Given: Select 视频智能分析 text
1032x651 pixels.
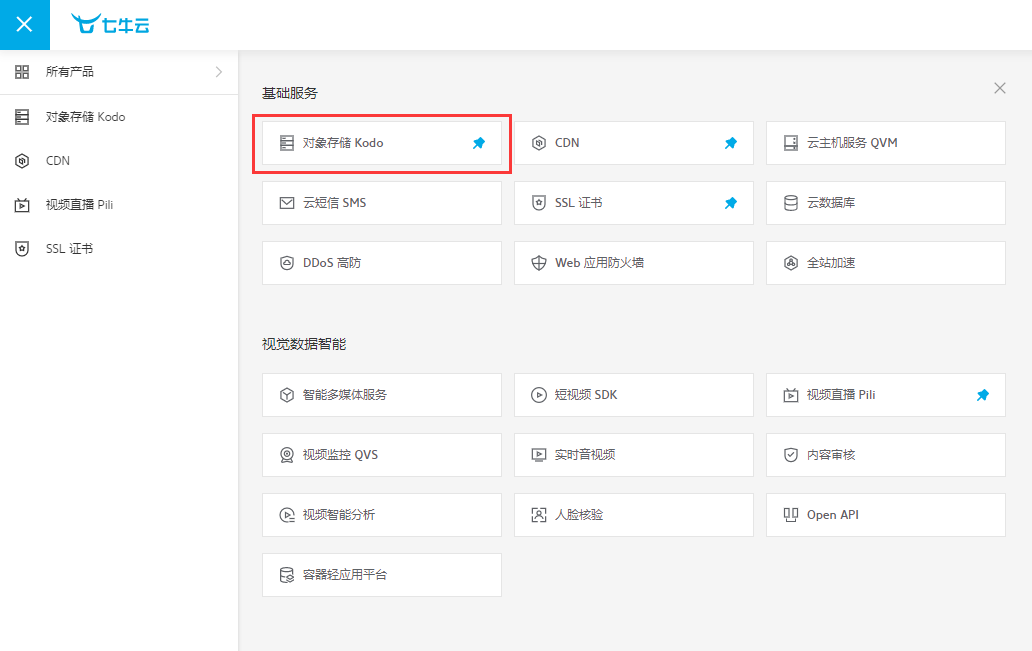Looking at the screenshot, I should tap(339, 515).
